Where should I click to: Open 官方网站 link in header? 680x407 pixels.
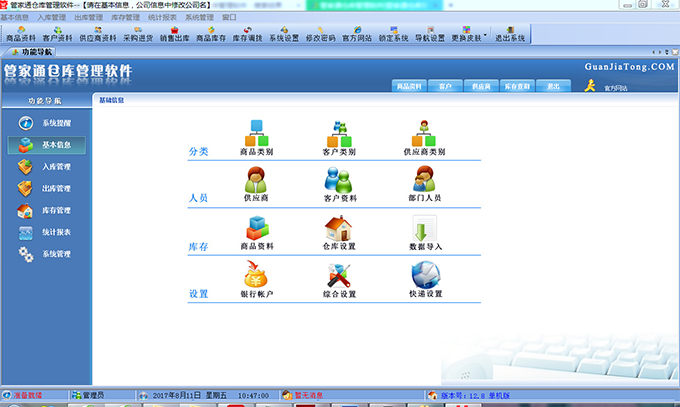click(x=615, y=88)
